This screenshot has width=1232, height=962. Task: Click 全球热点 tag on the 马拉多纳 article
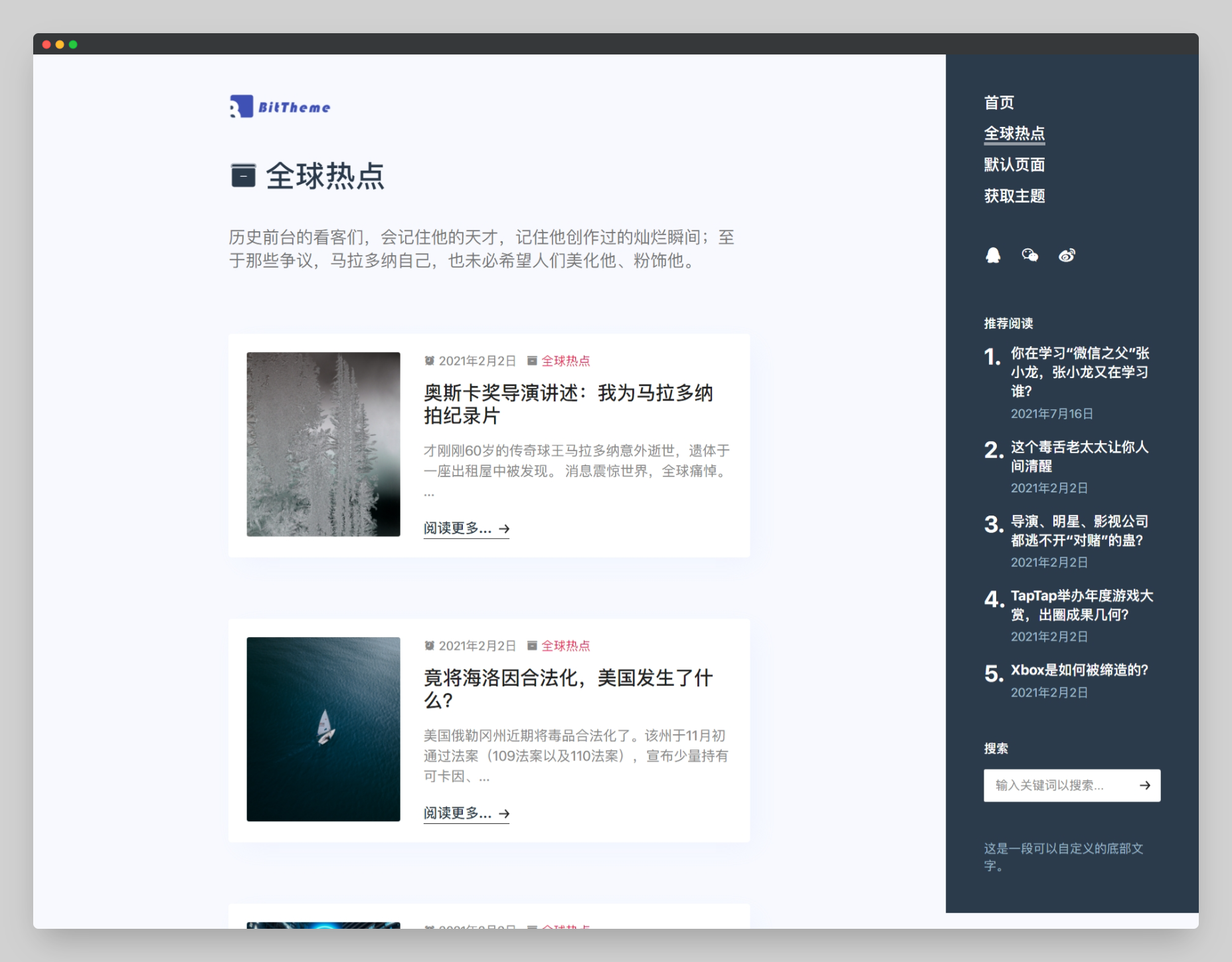[565, 361]
